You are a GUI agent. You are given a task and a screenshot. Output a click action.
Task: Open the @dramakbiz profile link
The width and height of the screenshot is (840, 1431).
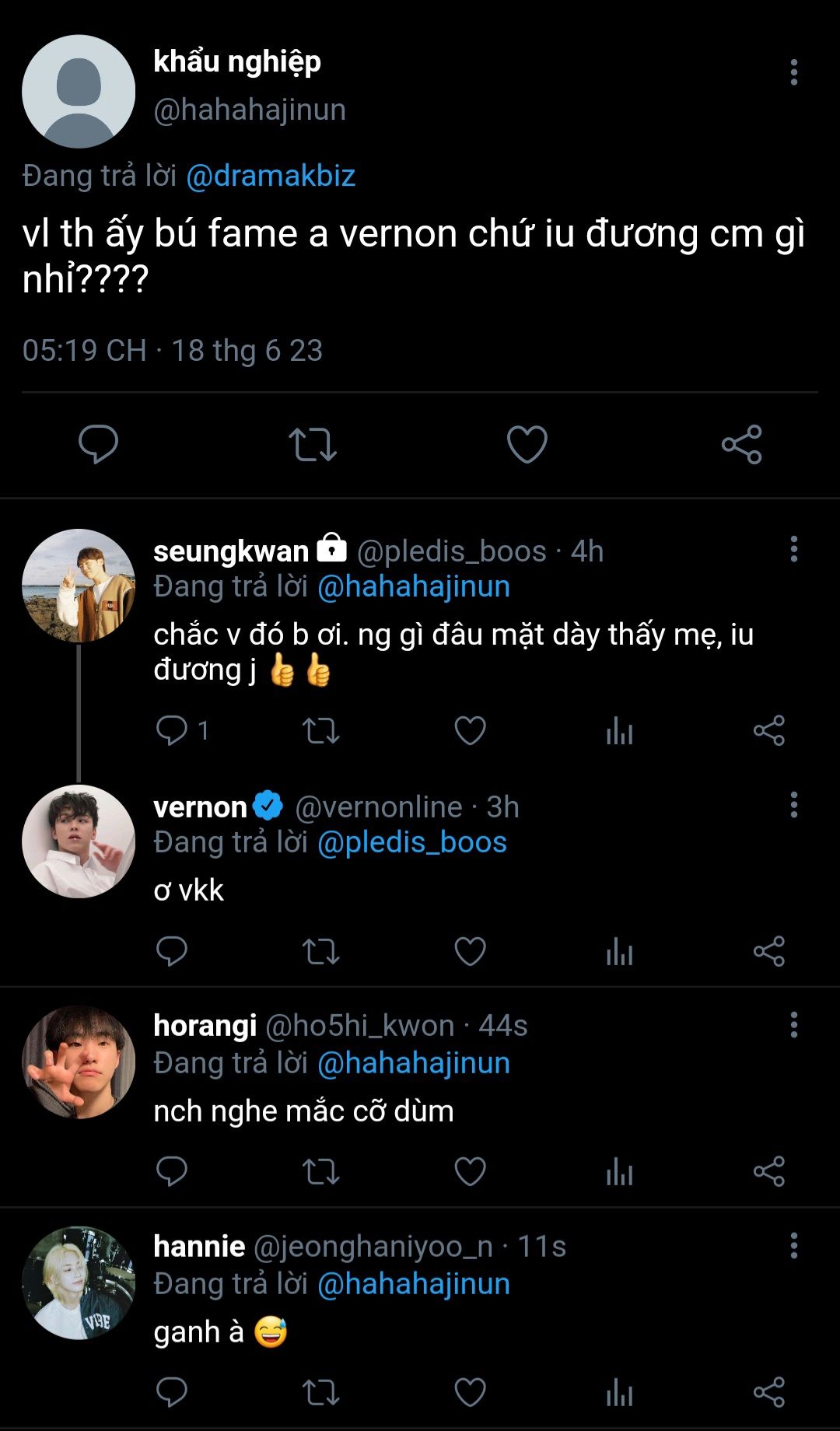click(271, 176)
